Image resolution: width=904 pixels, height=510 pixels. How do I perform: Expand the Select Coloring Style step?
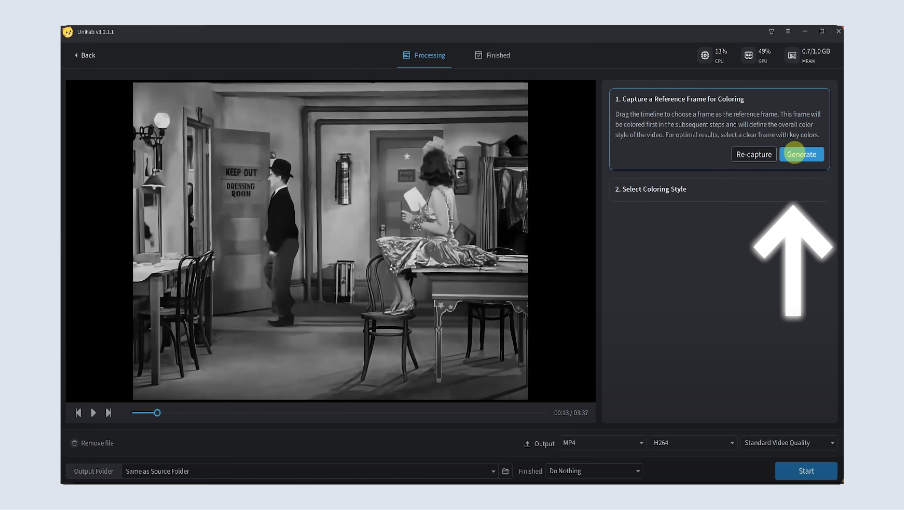pos(719,189)
